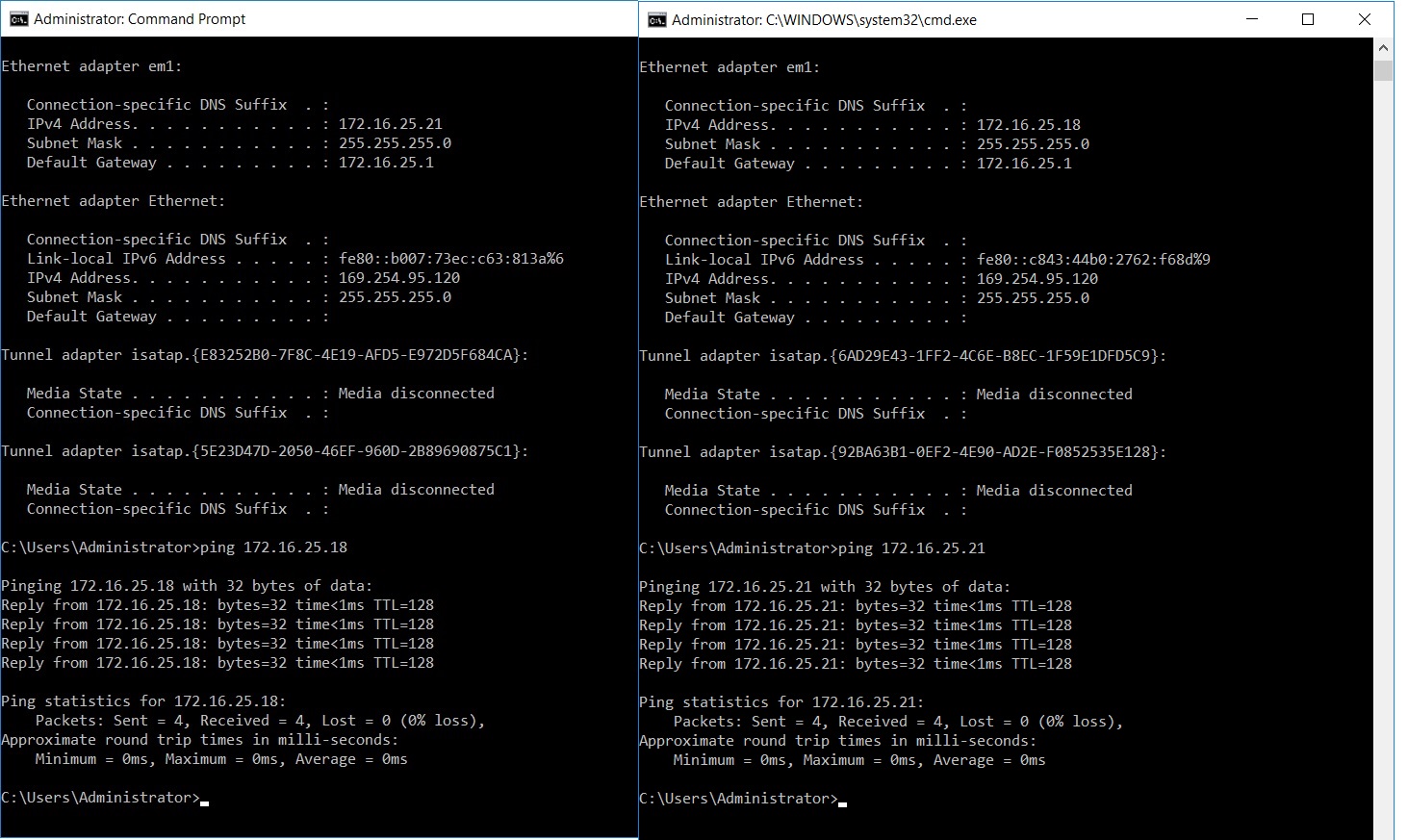
Task: Maximize the cmd.exe window
Action: pos(1308,19)
